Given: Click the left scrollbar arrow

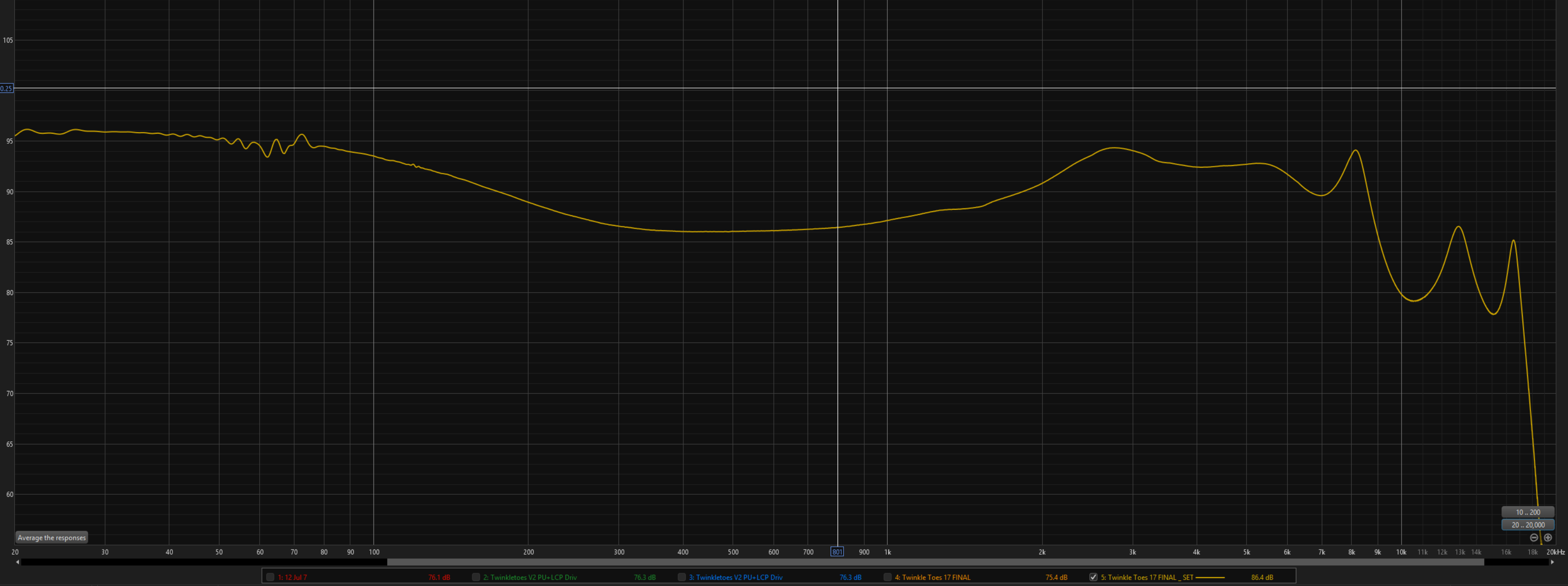Looking at the screenshot, I should pyautogui.click(x=17, y=562).
